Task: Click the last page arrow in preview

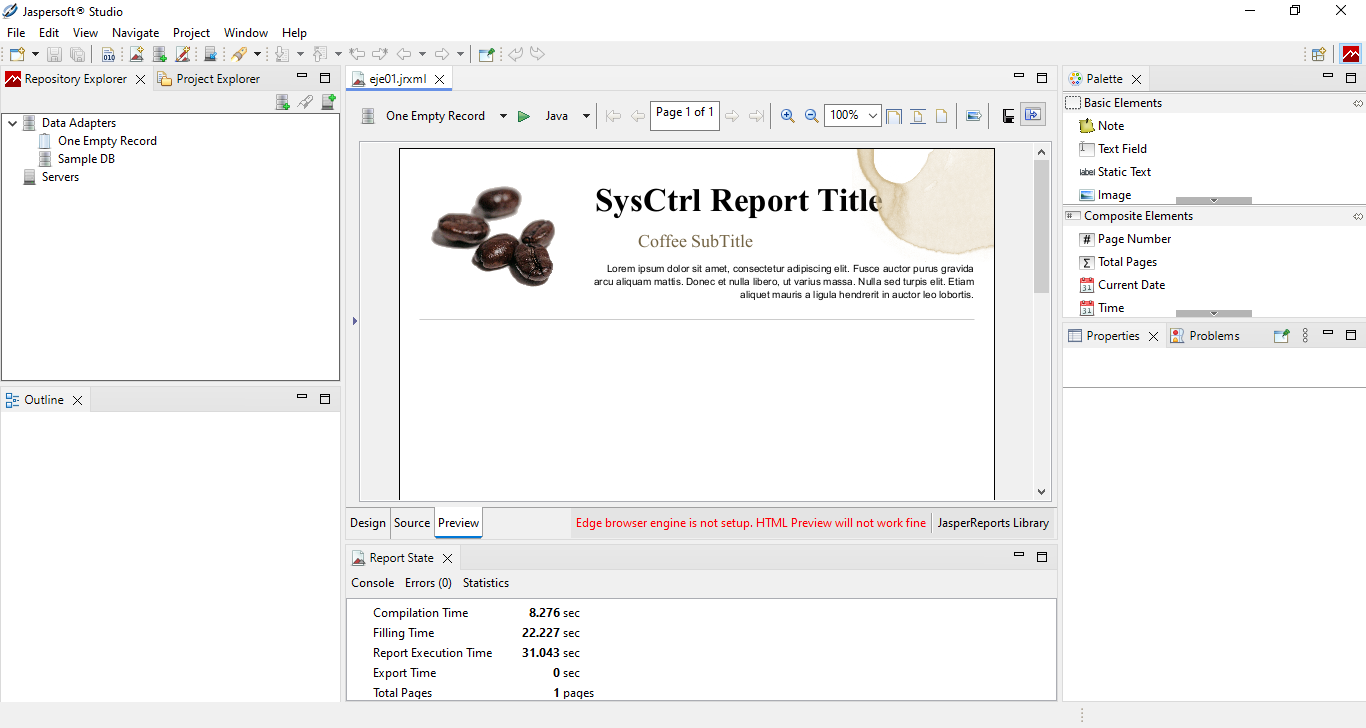Action: 757,116
